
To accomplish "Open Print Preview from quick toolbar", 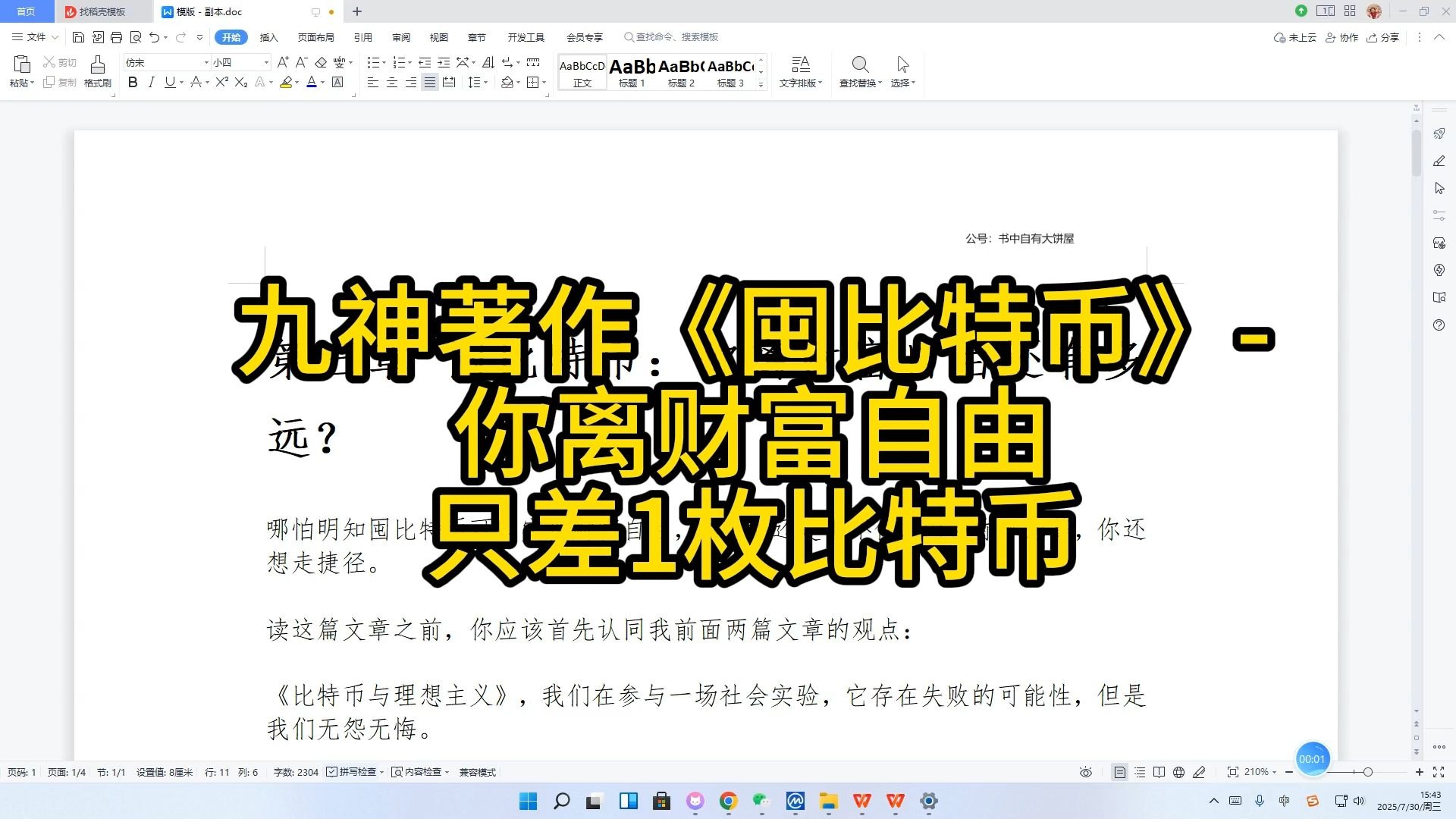I will pos(136,37).
